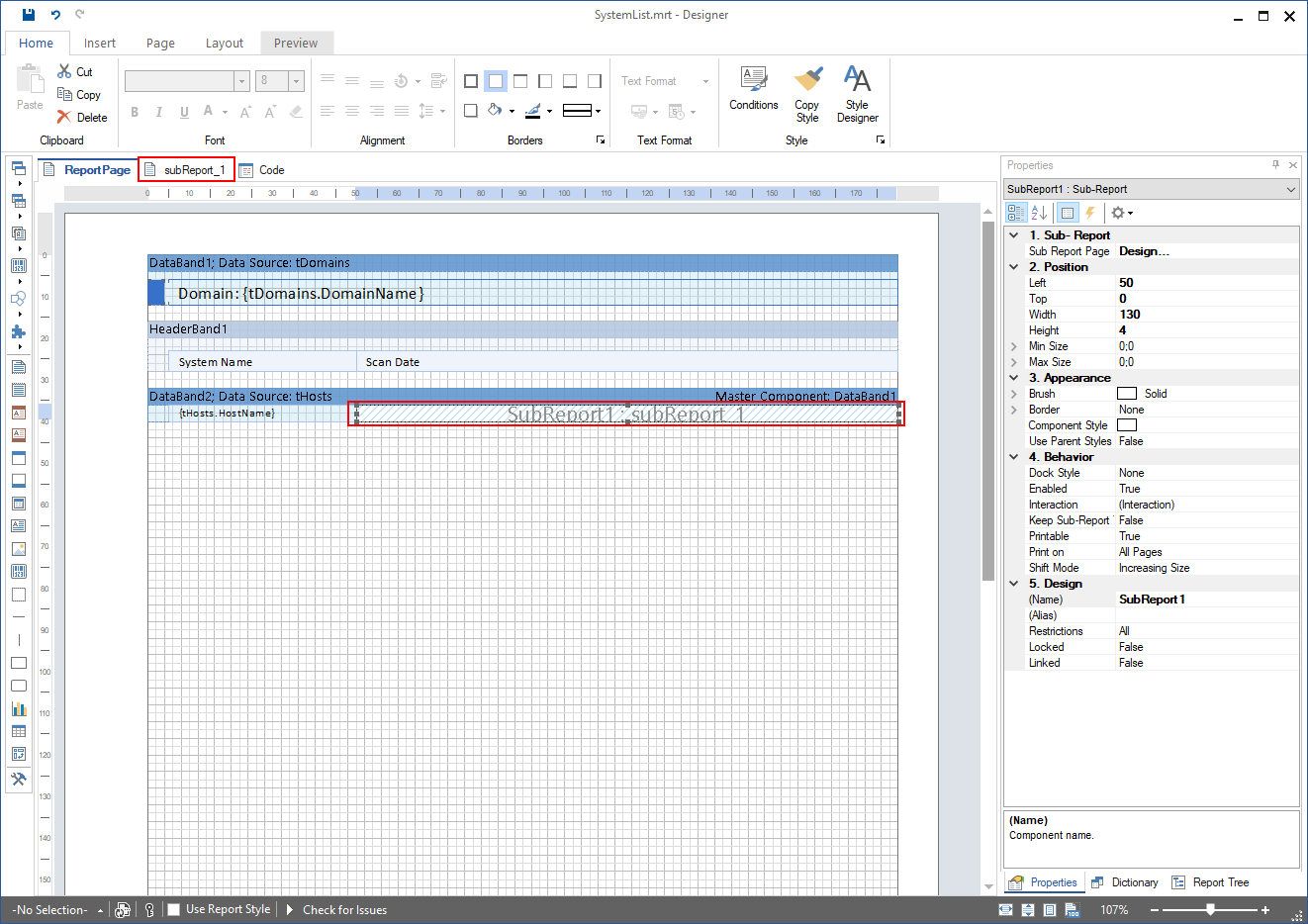Viewport: 1308px width, 924px height.
Task: Switch to the subReport_1 page tab
Action: tap(187, 170)
